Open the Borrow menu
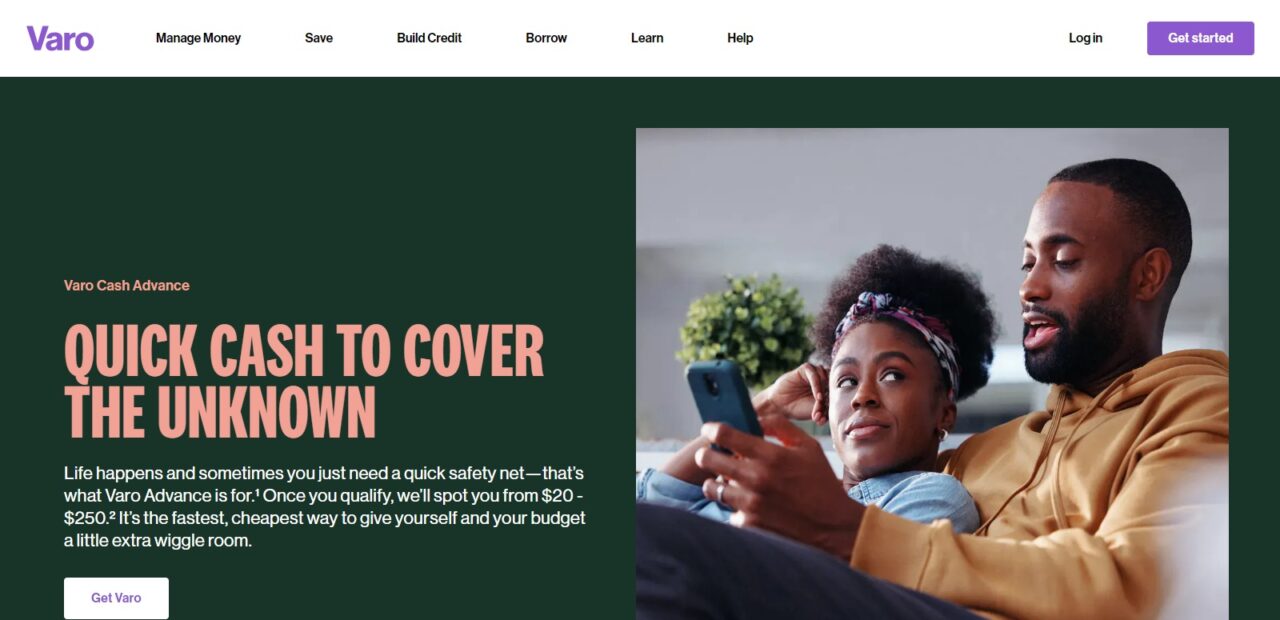The image size is (1280, 620). (546, 38)
